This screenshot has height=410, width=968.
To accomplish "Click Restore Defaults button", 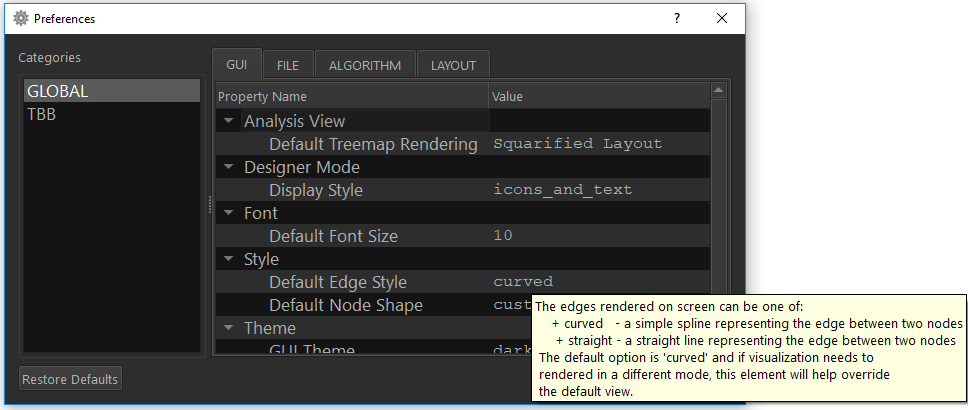I will pos(71,379).
